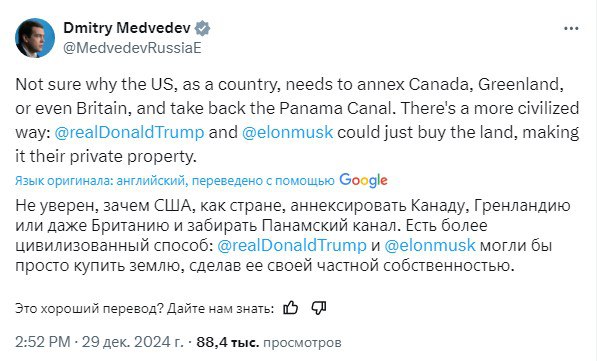Viewport: 597px width, 361px height.
Task: Open Dmitry Medvedev's profile avatar
Action: point(35,38)
